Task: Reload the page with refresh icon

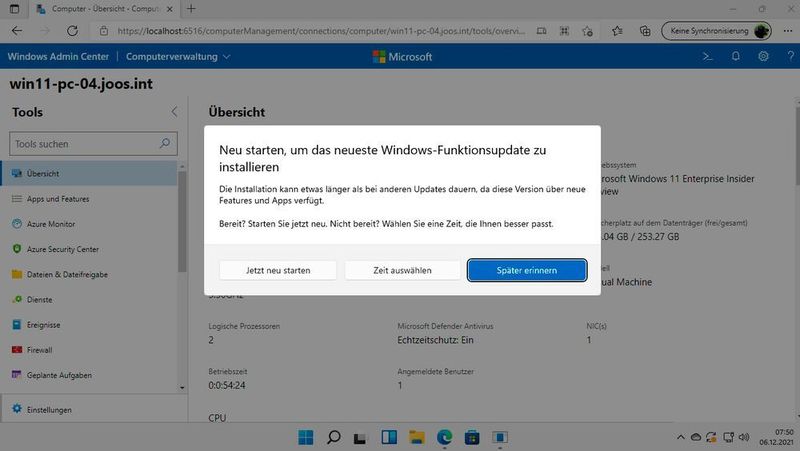Action: pyautogui.click(x=72, y=31)
